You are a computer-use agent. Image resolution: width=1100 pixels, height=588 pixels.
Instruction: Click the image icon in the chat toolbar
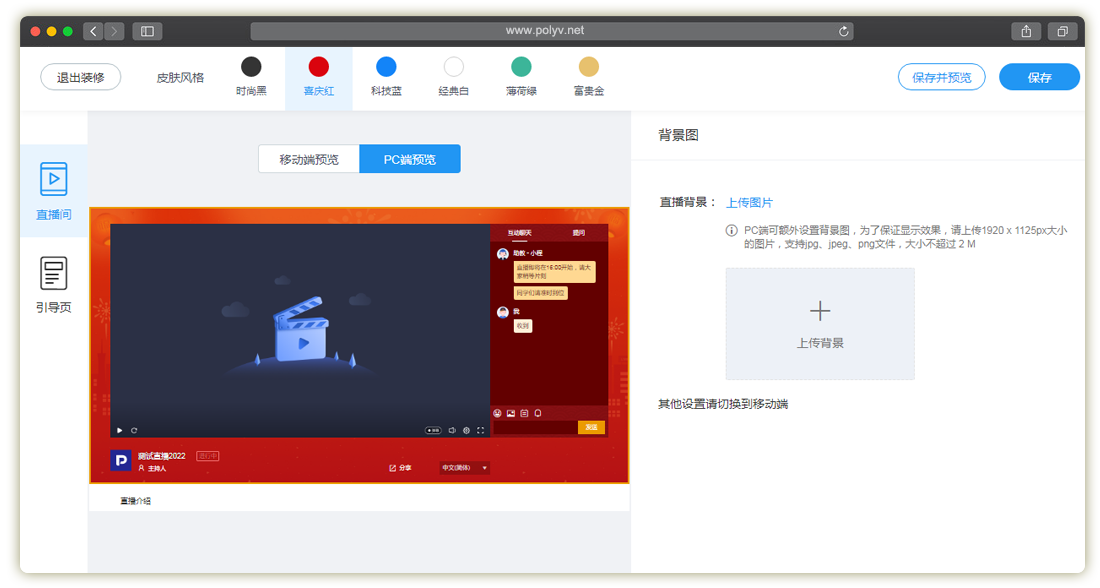[x=510, y=413]
